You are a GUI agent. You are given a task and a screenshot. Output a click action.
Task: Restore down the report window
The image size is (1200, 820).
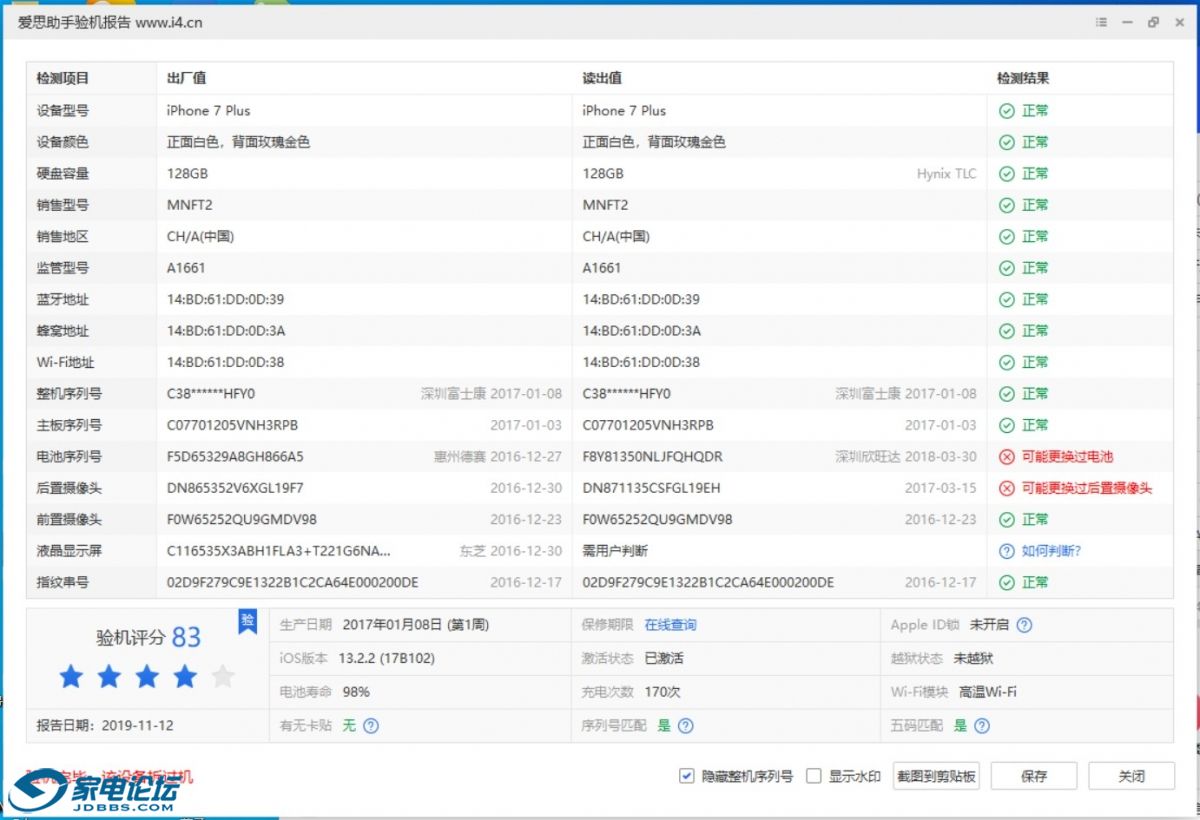(1153, 22)
